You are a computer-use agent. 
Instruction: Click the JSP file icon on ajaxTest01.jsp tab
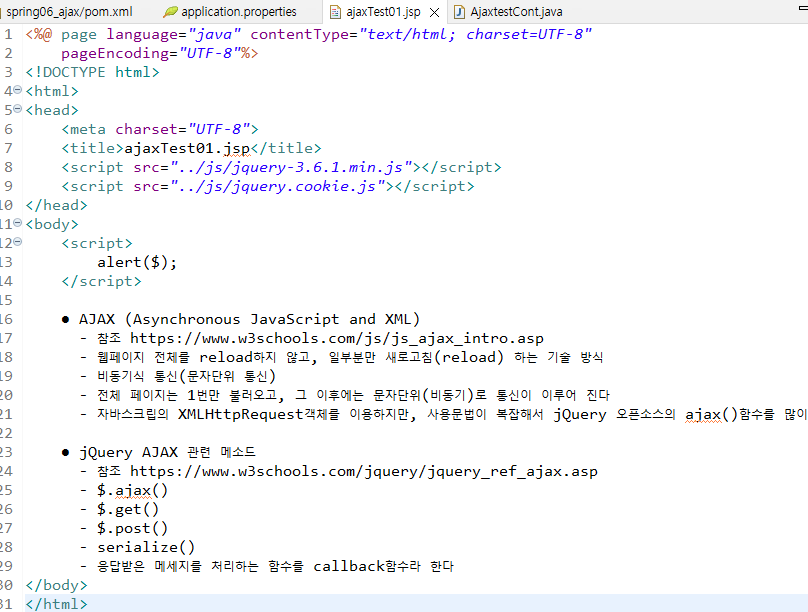335,12
